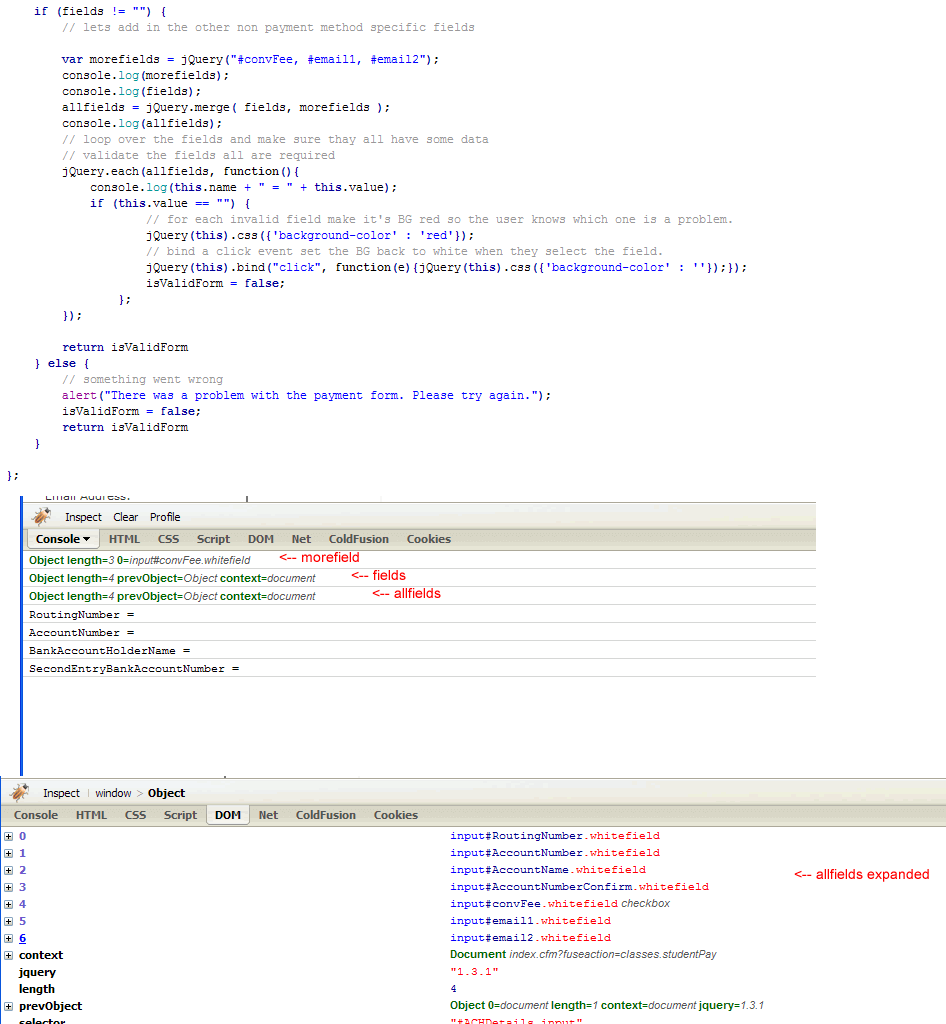Open the Script tab in the lower panel
The height and width of the screenshot is (1024, 946).
coord(180,815)
